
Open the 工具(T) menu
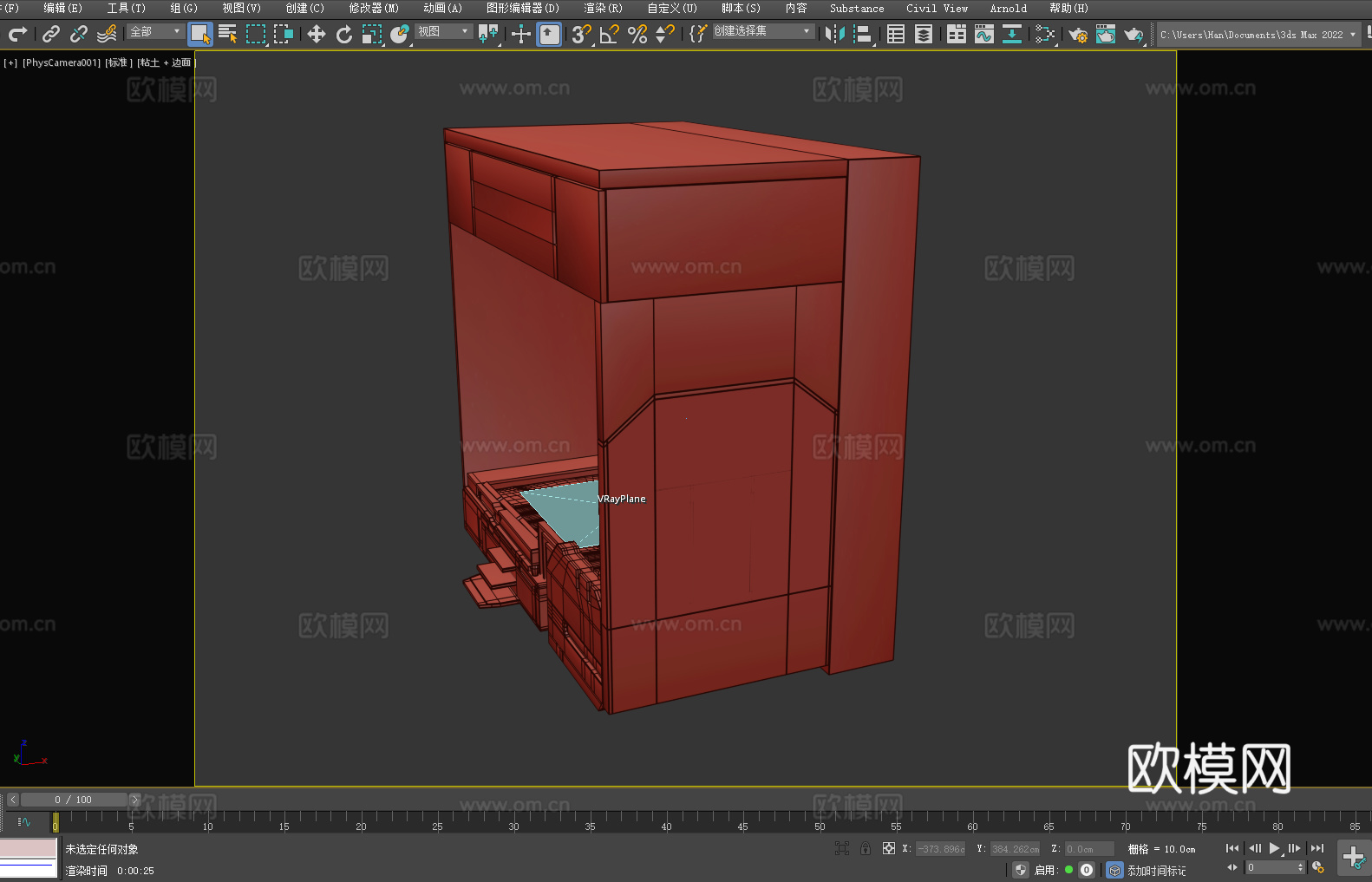pos(126,8)
